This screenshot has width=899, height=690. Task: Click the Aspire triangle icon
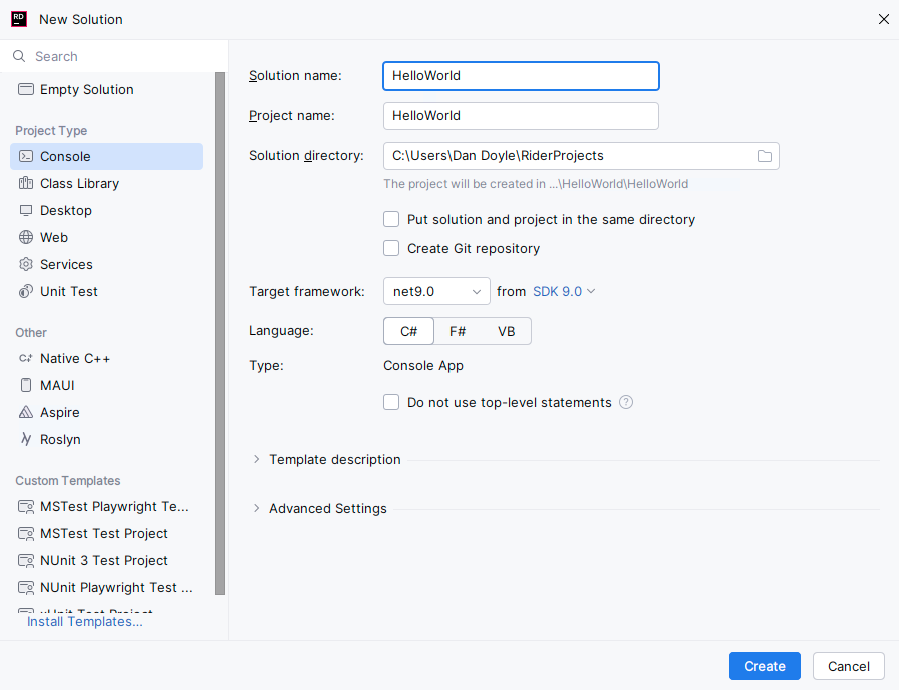click(26, 412)
